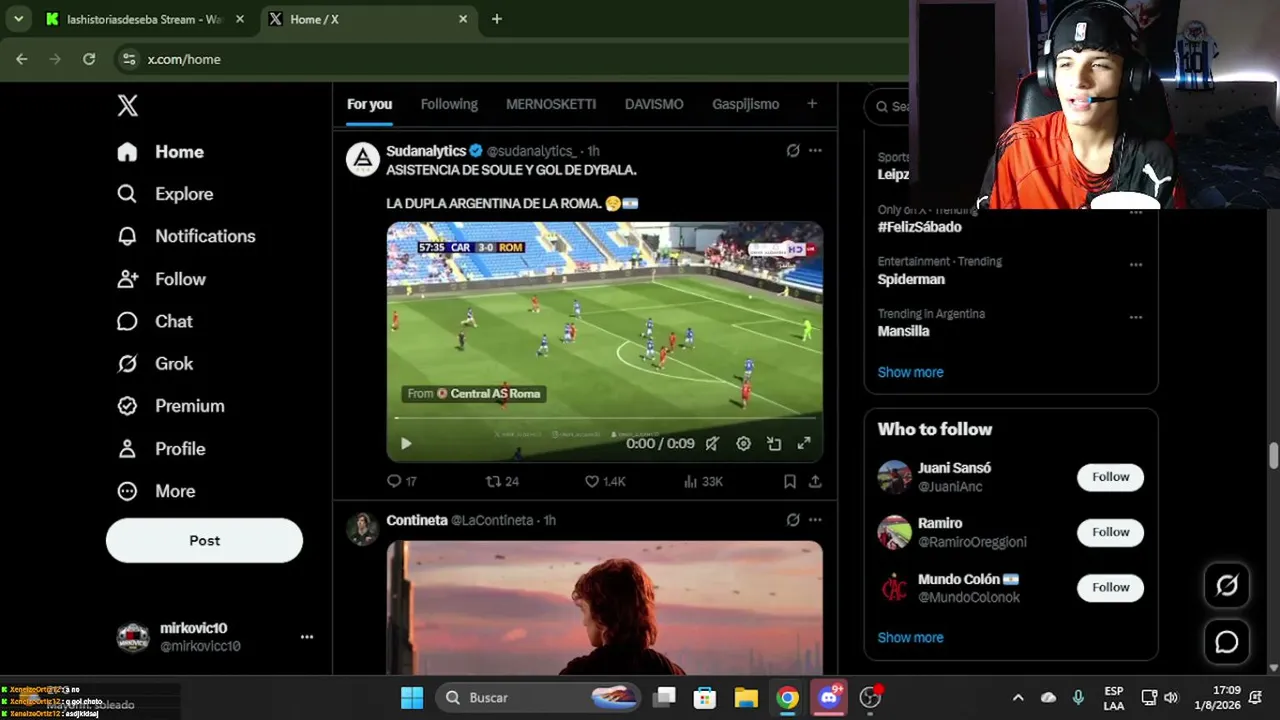Open more options for Mansilla trend

1136,317
